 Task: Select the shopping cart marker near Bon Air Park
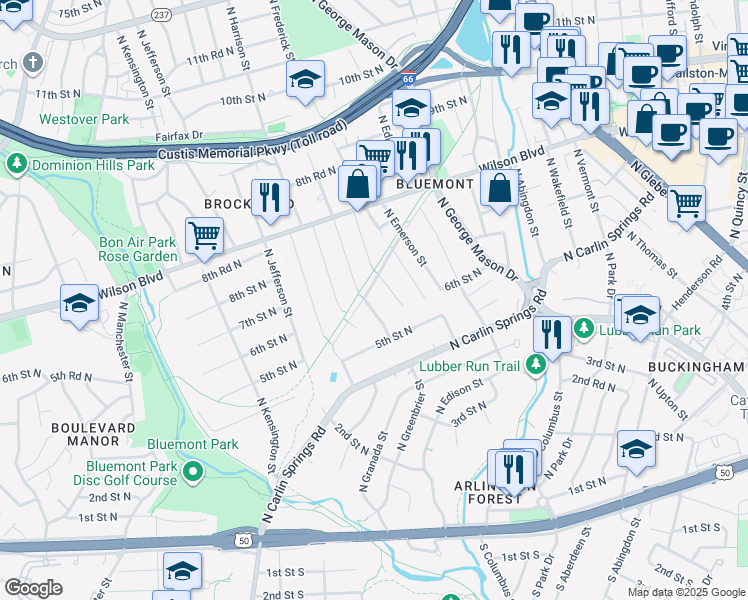[204, 236]
